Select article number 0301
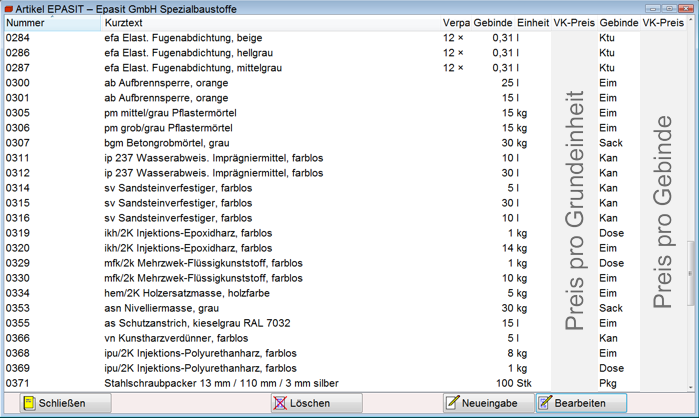This screenshot has height=418, width=699. coord(18,98)
